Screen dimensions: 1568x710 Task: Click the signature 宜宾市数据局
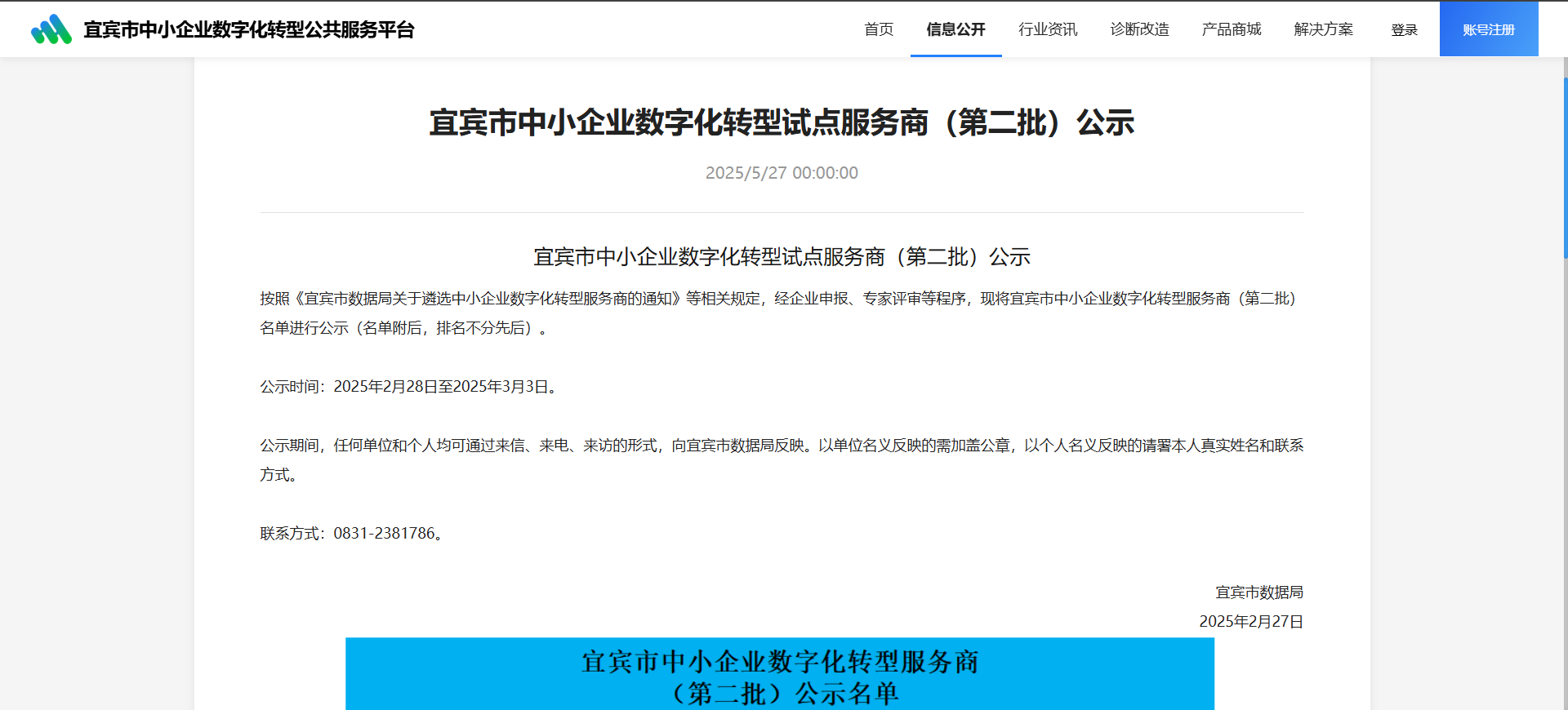point(1259,592)
